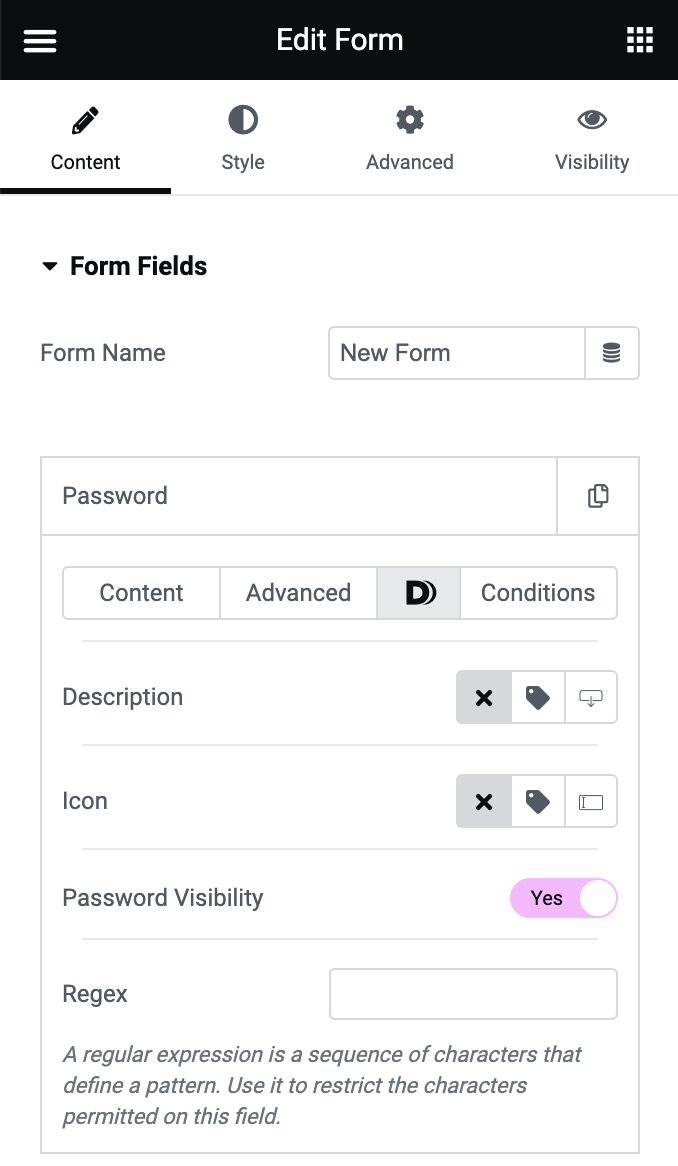The image size is (678, 1166).
Task: Switch to Advanced via the gear icon
Action: coord(409,138)
